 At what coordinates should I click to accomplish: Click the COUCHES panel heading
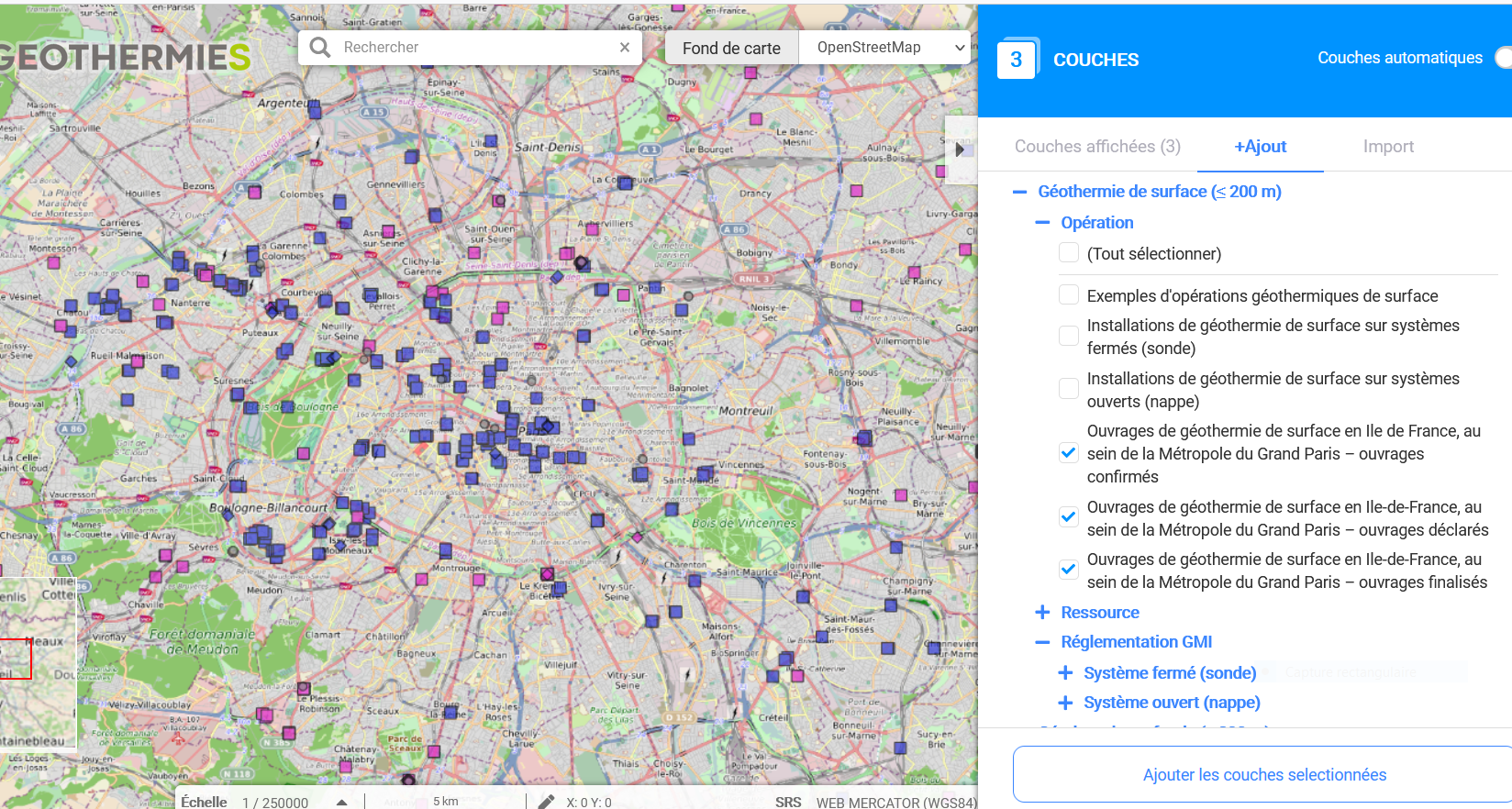coord(1095,60)
